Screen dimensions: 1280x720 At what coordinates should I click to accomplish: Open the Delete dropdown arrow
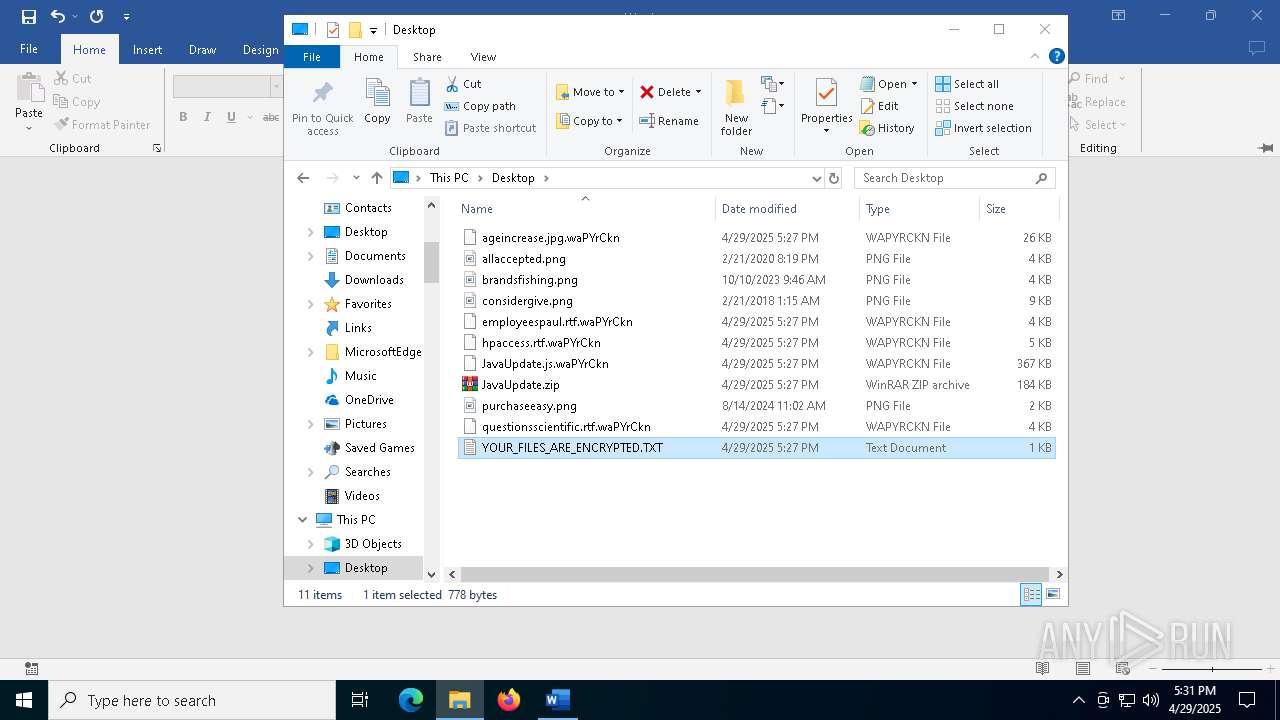[698, 92]
